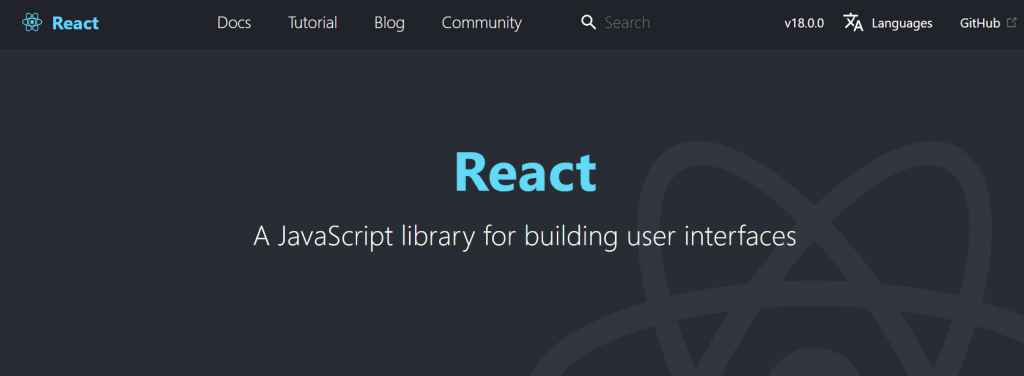
Task: Click the translate Languages icon
Action: pyautogui.click(x=853, y=23)
